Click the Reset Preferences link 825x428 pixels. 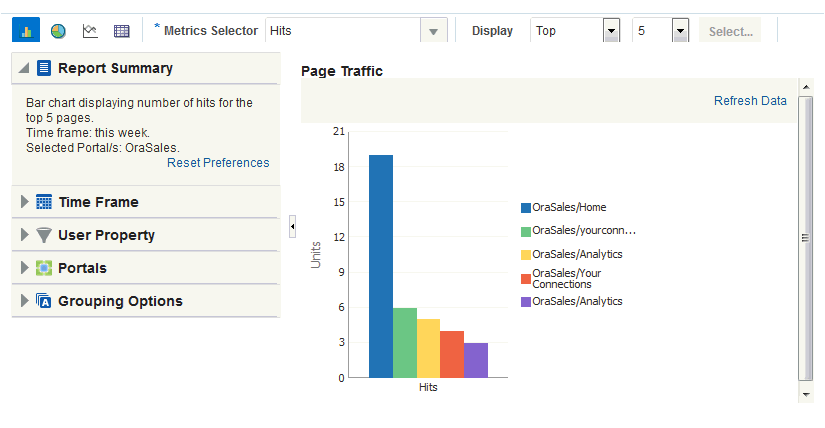(218, 163)
